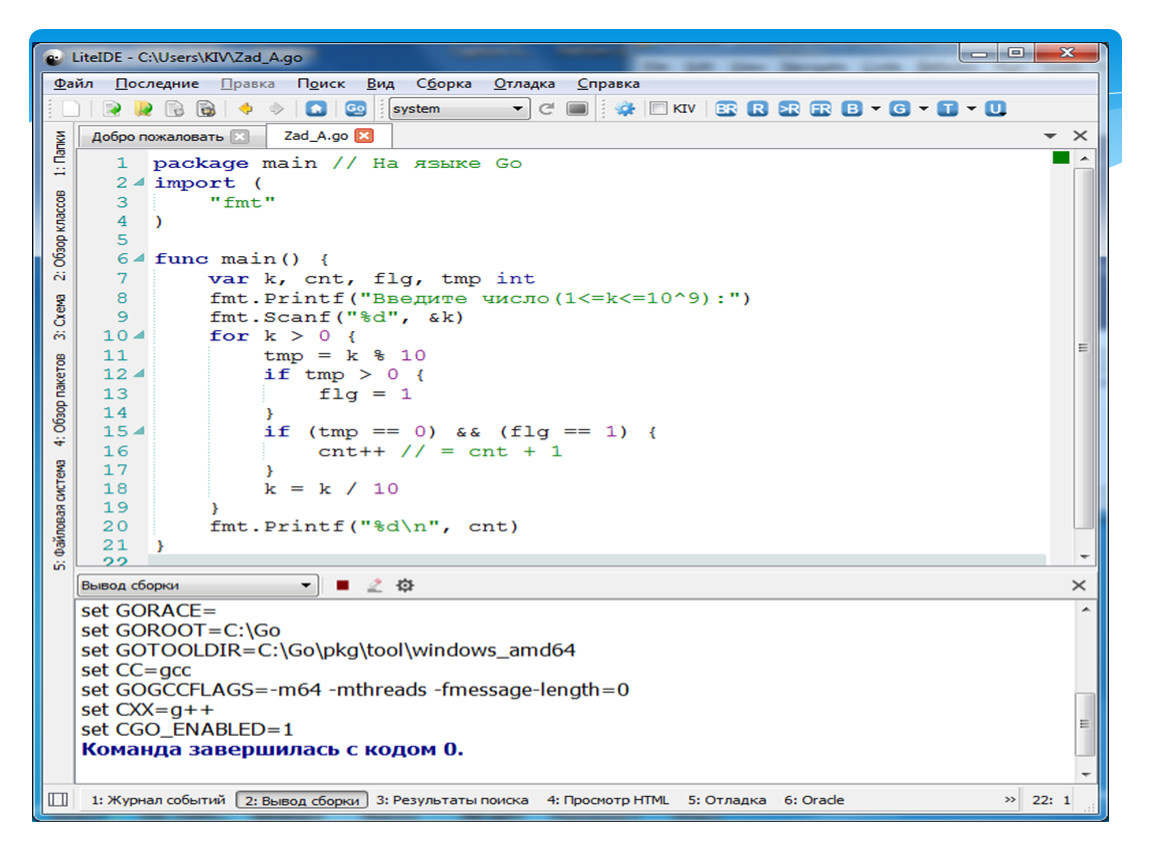
Task: Toggle the Просмотр HTML panel
Action: [x=608, y=800]
